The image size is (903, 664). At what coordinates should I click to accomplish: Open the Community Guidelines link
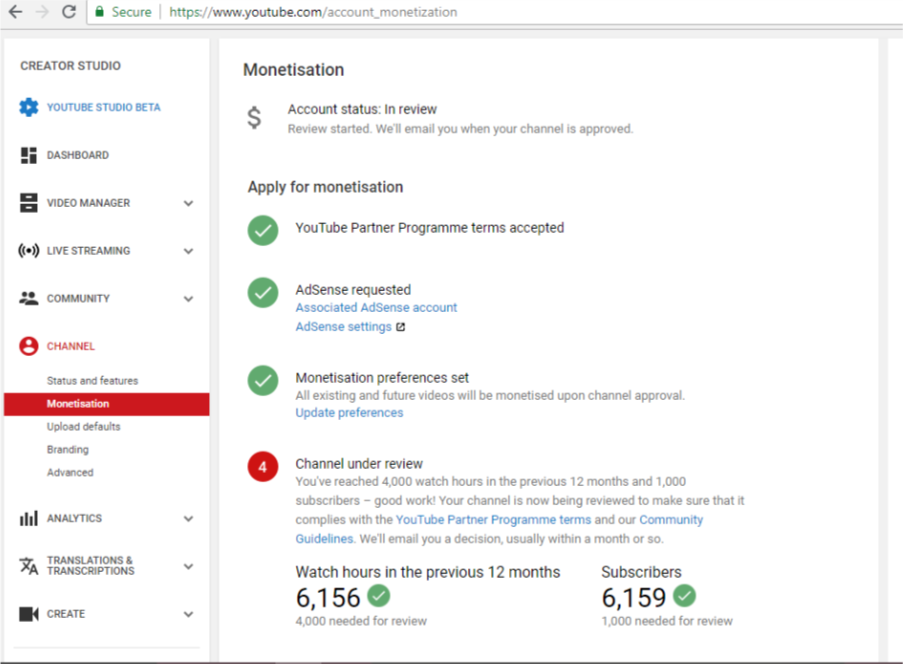(x=671, y=519)
